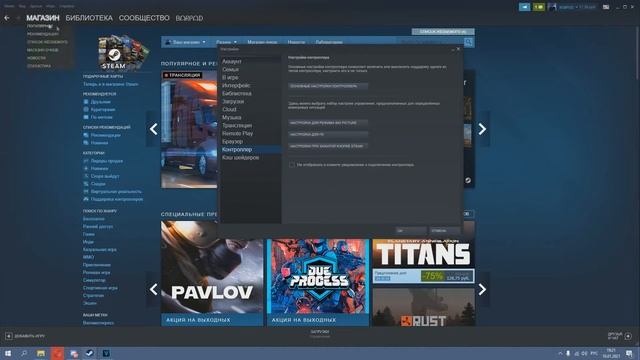Click the список желаемого button
This screenshot has width=640, height=360.
(443, 31)
